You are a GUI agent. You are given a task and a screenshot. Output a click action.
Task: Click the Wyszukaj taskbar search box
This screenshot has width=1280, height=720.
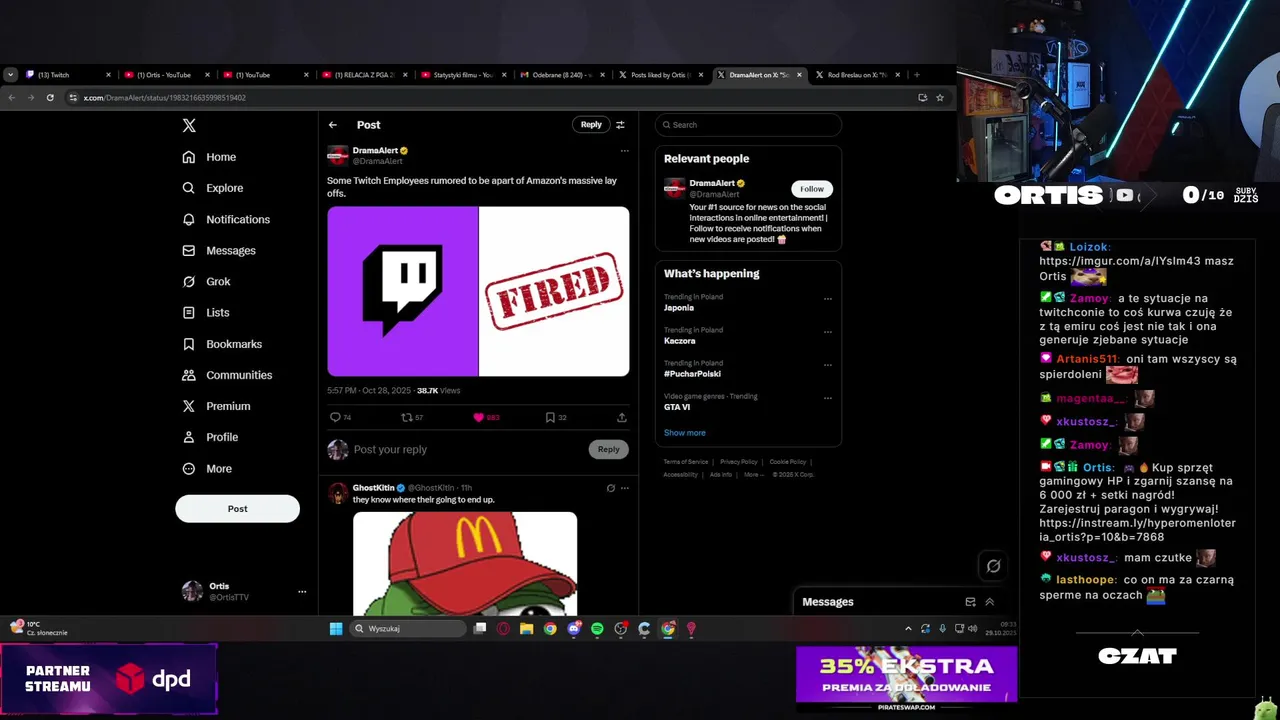pyautogui.click(x=408, y=629)
